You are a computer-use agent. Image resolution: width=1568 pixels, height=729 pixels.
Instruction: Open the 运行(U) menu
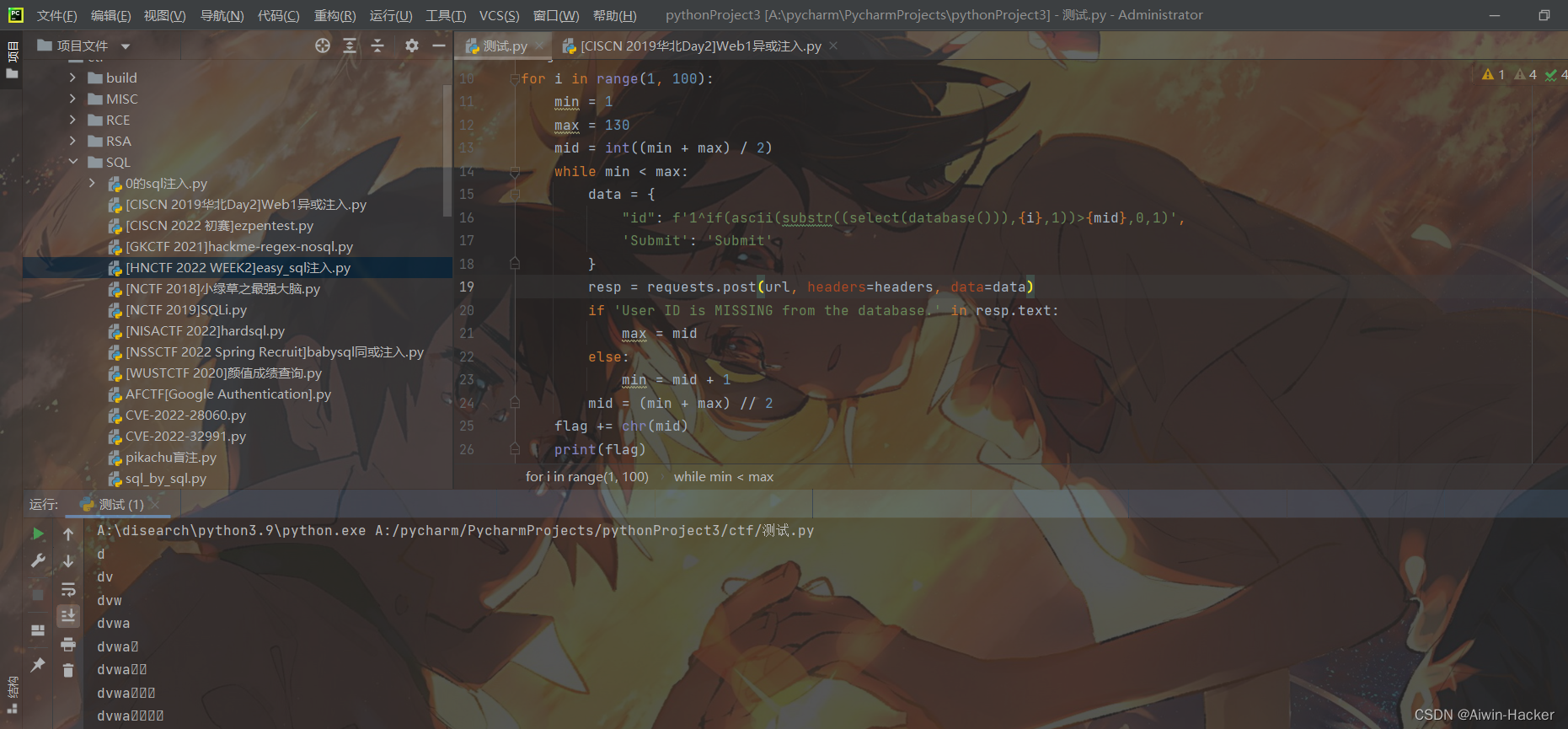[x=391, y=15]
